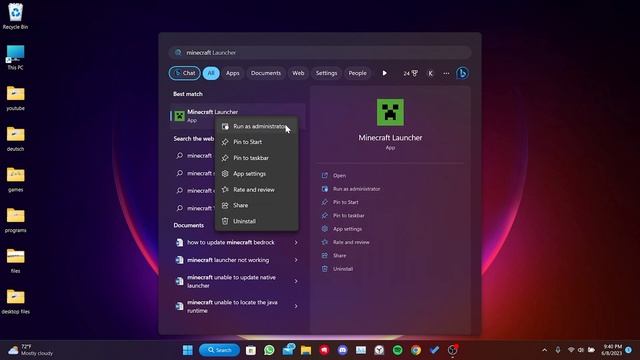Open the Recycle Bin desktop icon

tap(16, 16)
